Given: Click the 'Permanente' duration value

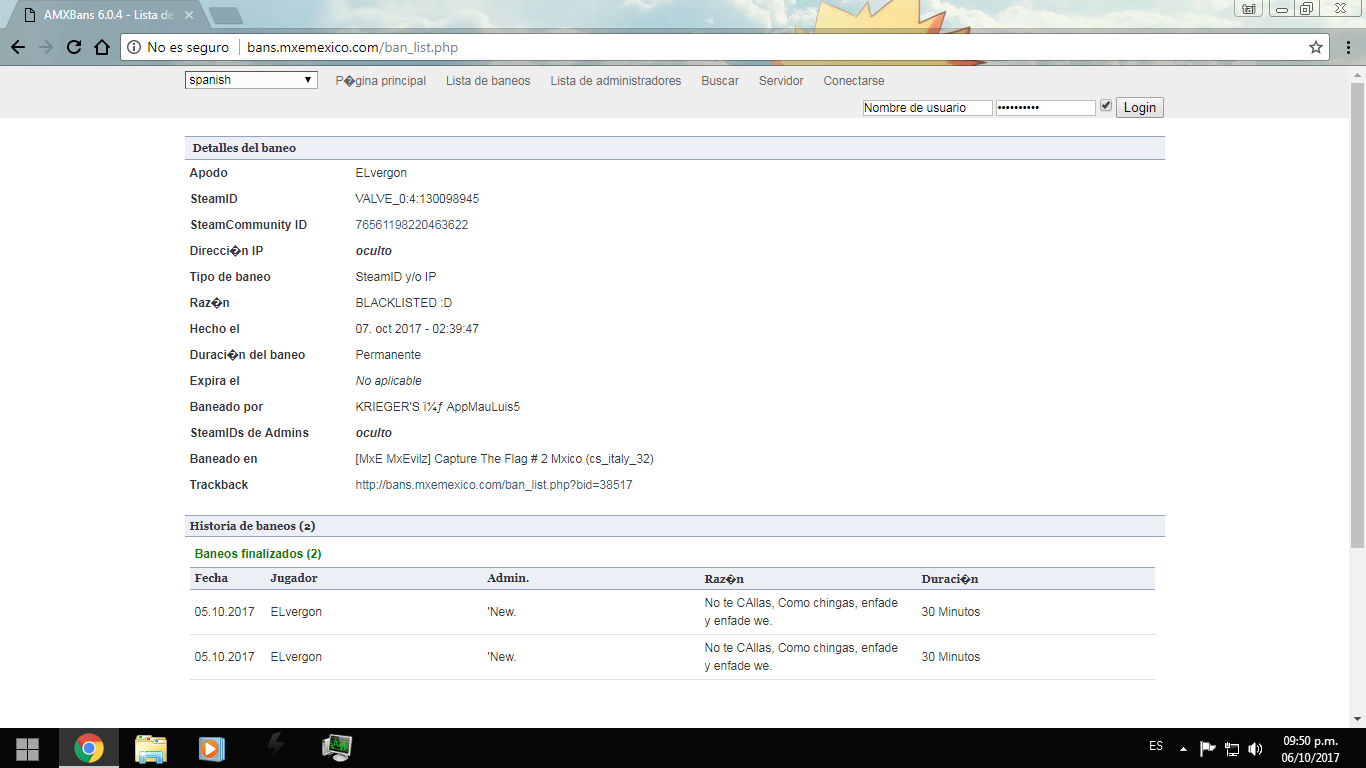Looking at the screenshot, I should (x=388, y=355).
